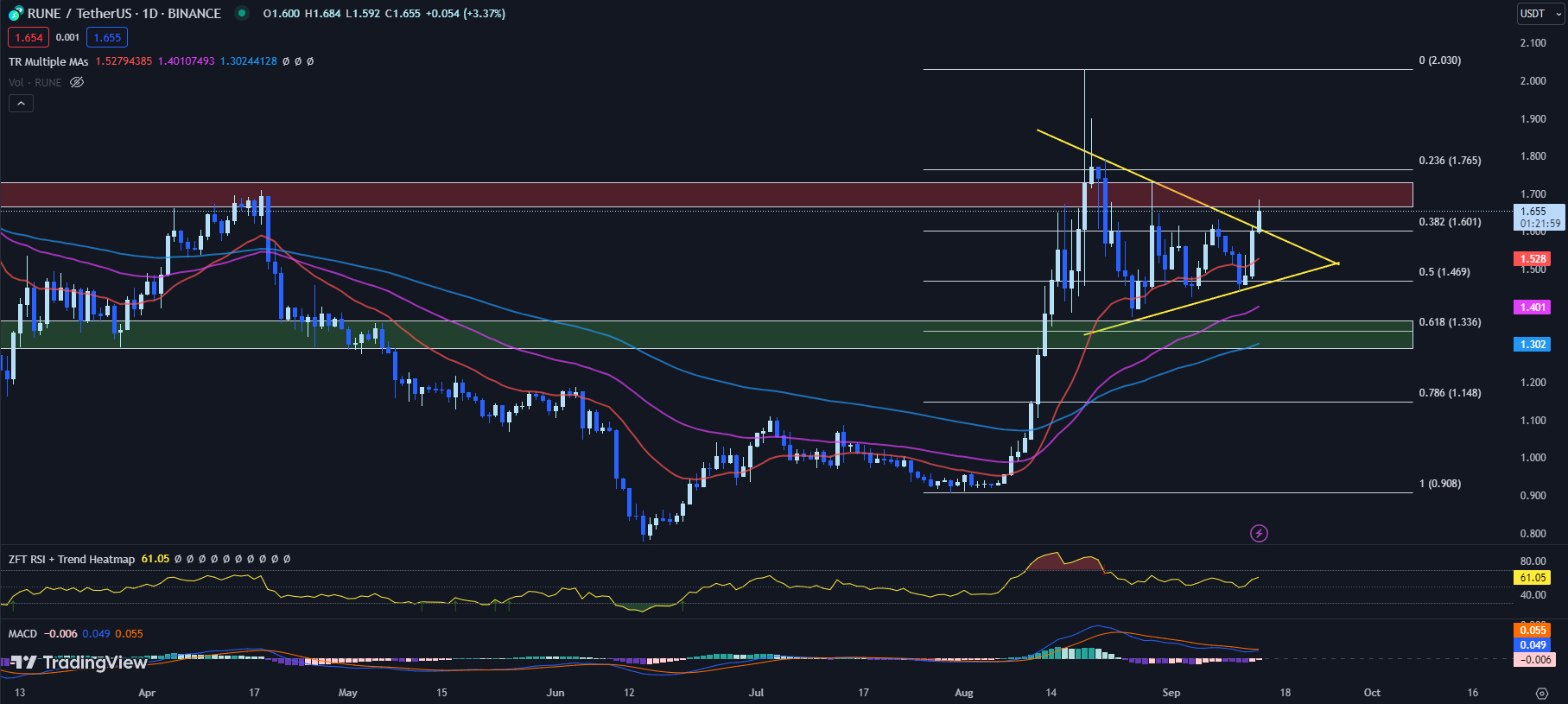1568x704 pixels.
Task: Click the red 1.528 MA price tag
Action: (1533, 259)
